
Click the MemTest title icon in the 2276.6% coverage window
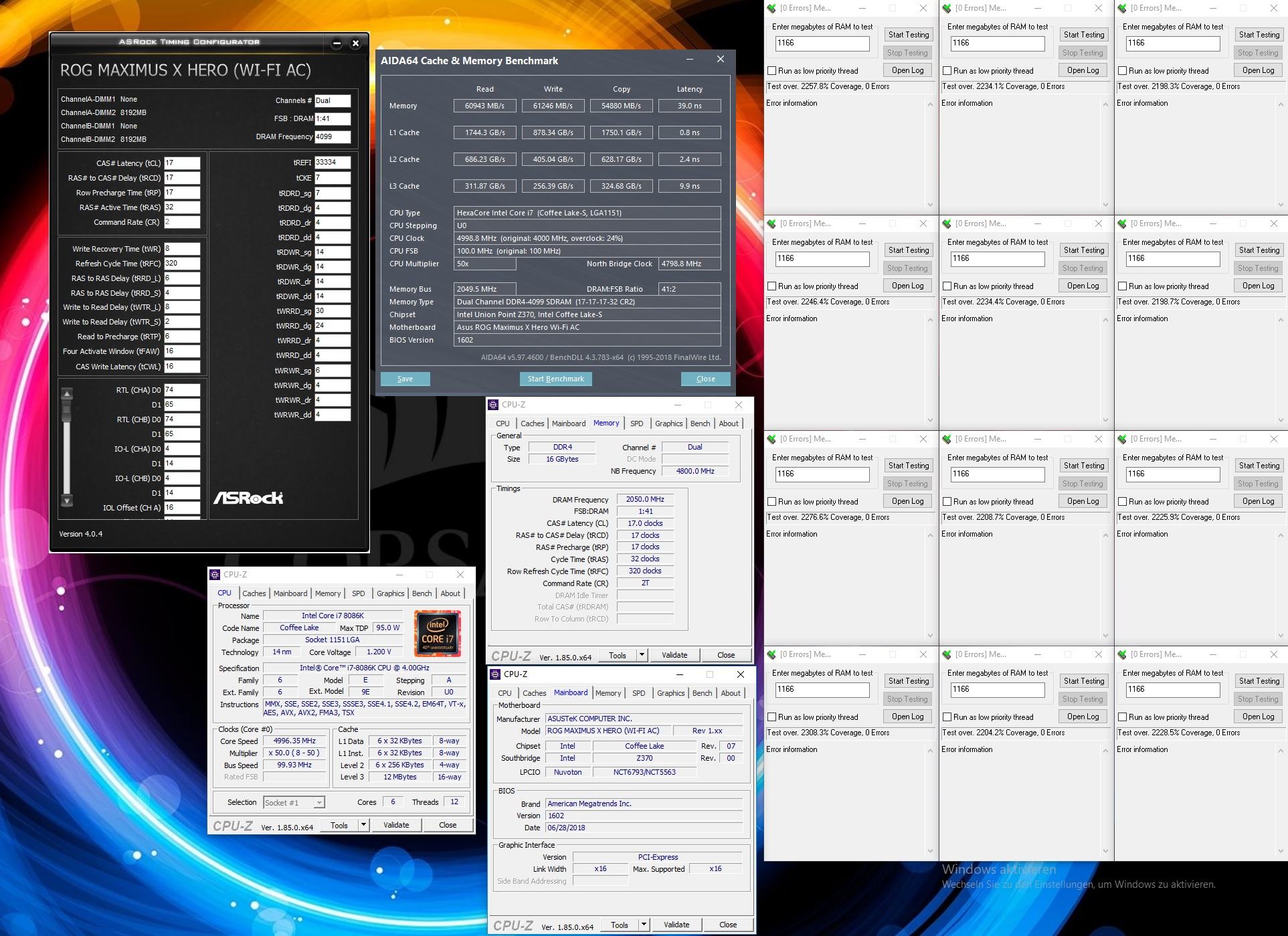pos(771,439)
